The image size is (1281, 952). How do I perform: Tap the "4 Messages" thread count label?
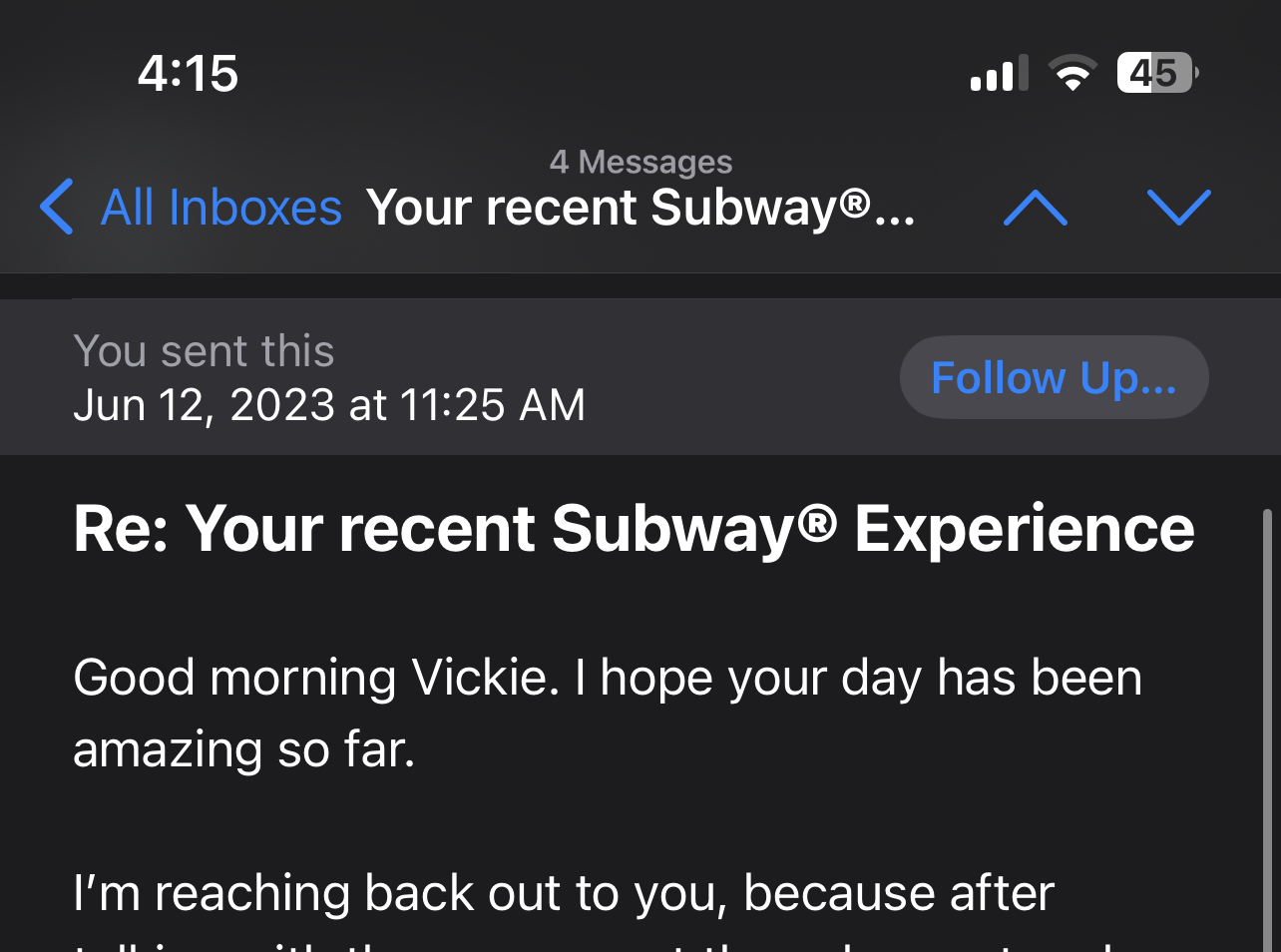point(640,162)
